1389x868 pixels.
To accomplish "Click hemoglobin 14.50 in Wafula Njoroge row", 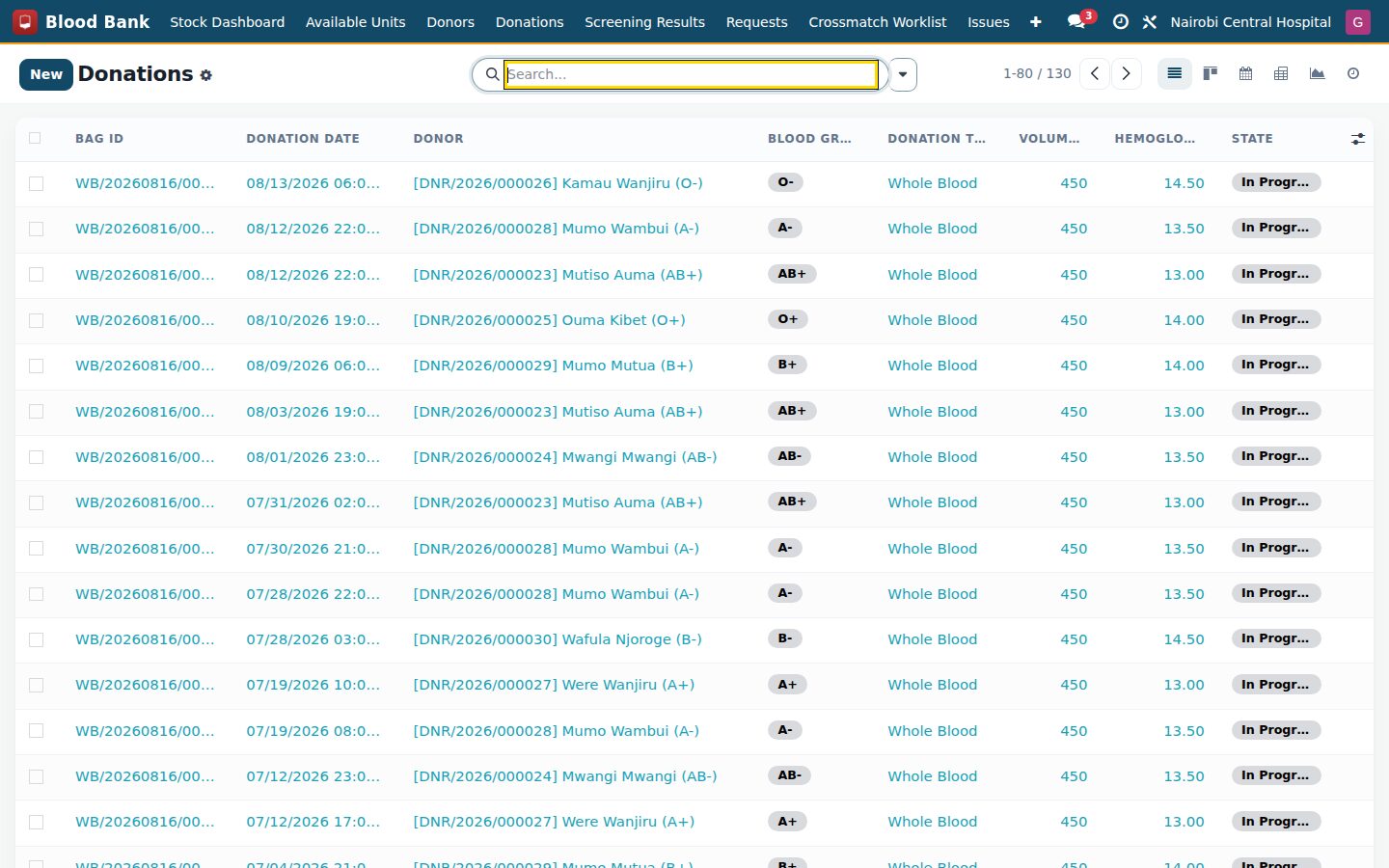I will click(1184, 639).
